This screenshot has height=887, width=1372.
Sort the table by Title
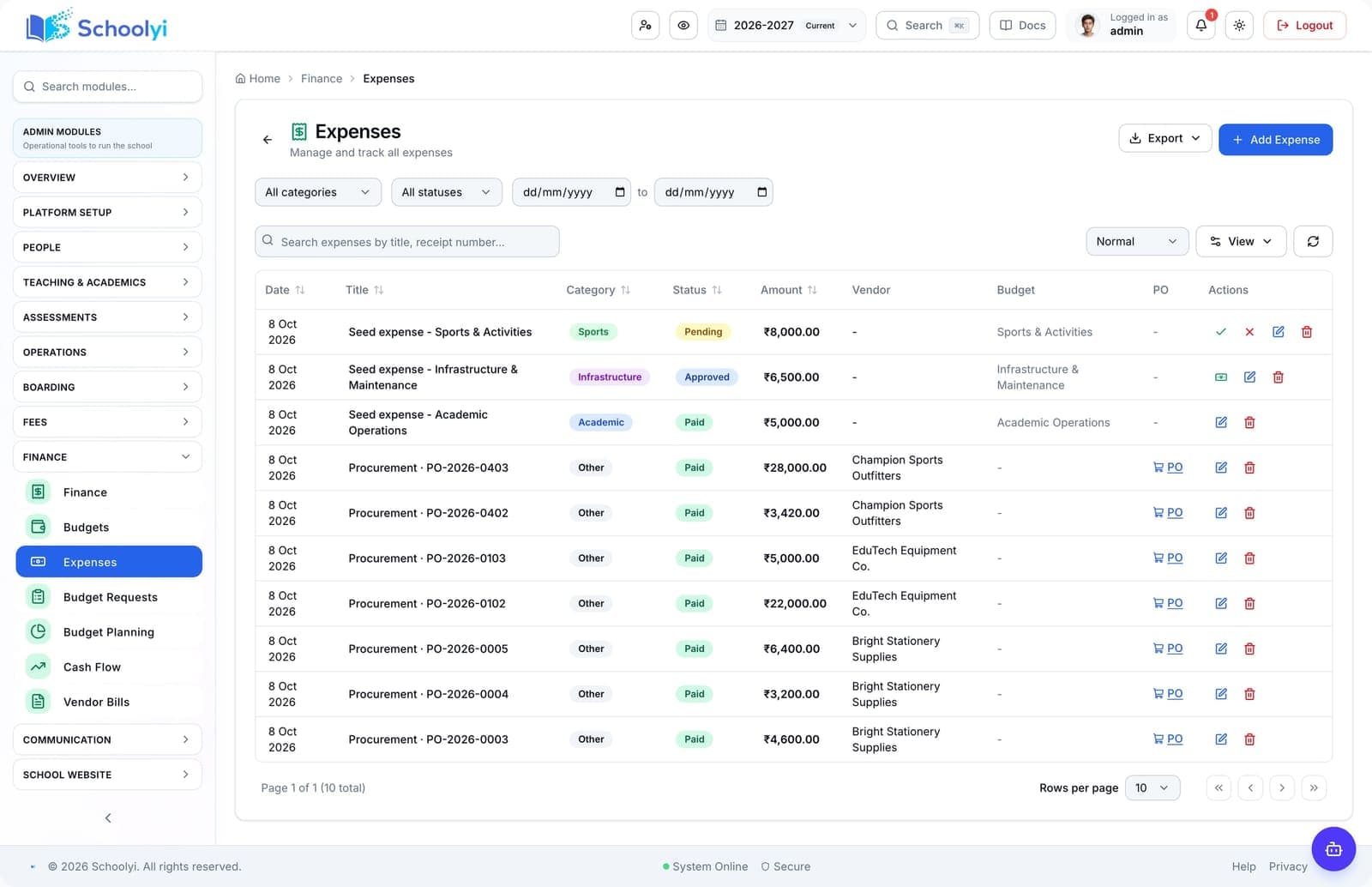(364, 290)
